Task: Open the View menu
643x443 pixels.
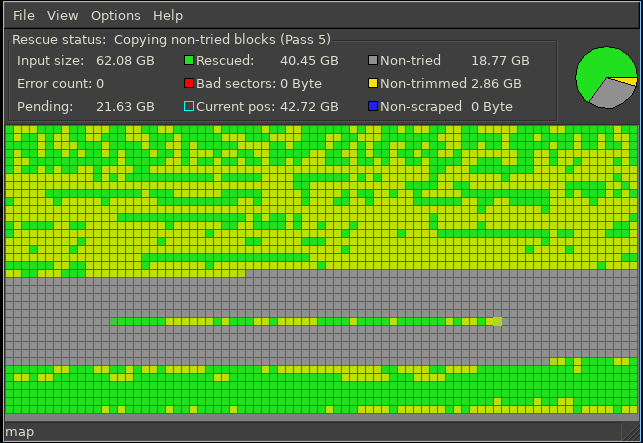Action: pos(62,15)
